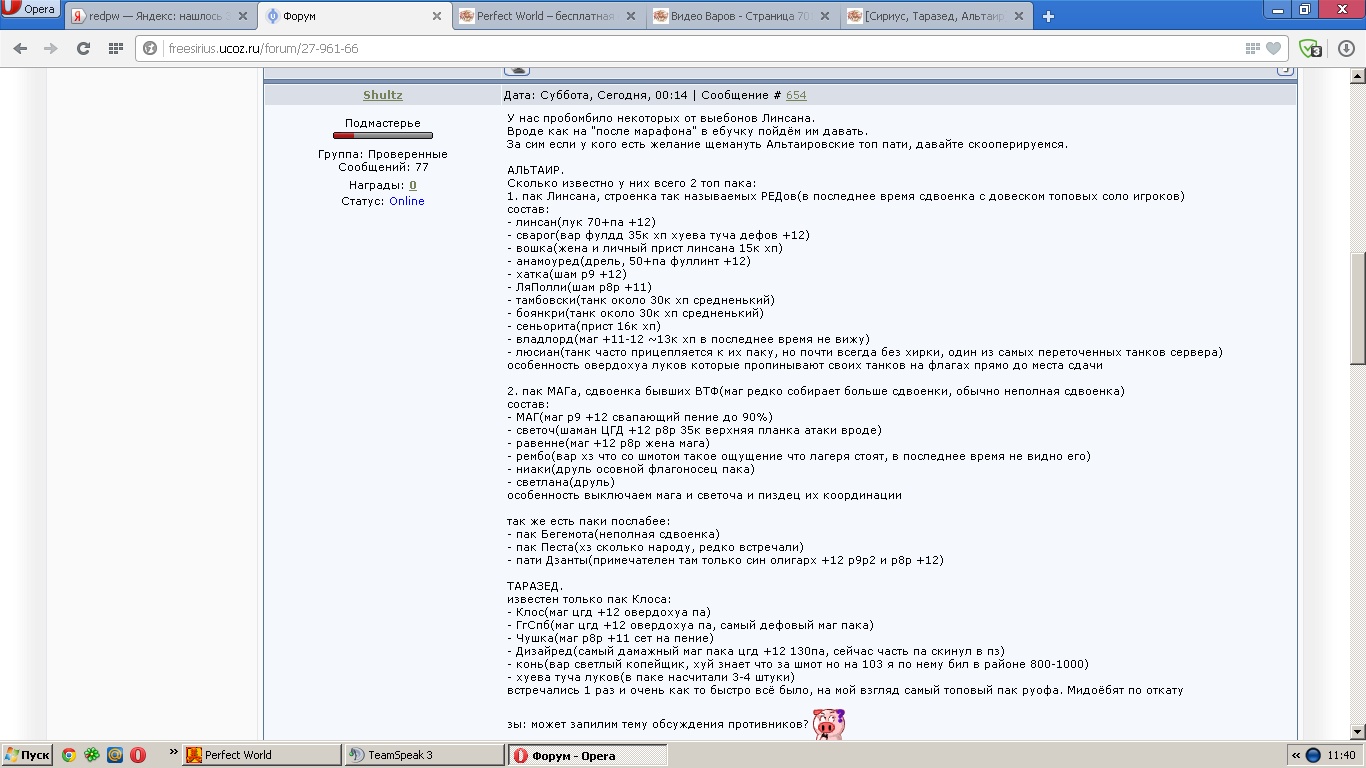Screen dimensions: 1366x768
Task: Click the date line 'Суббота, Сегодня, 00:14'
Action: point(613,95)
